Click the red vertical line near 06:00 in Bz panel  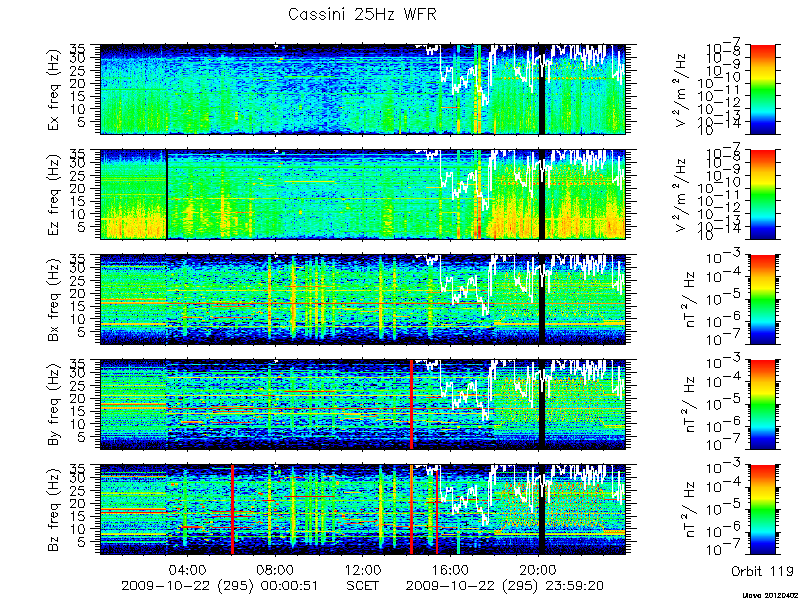[232, 510]
